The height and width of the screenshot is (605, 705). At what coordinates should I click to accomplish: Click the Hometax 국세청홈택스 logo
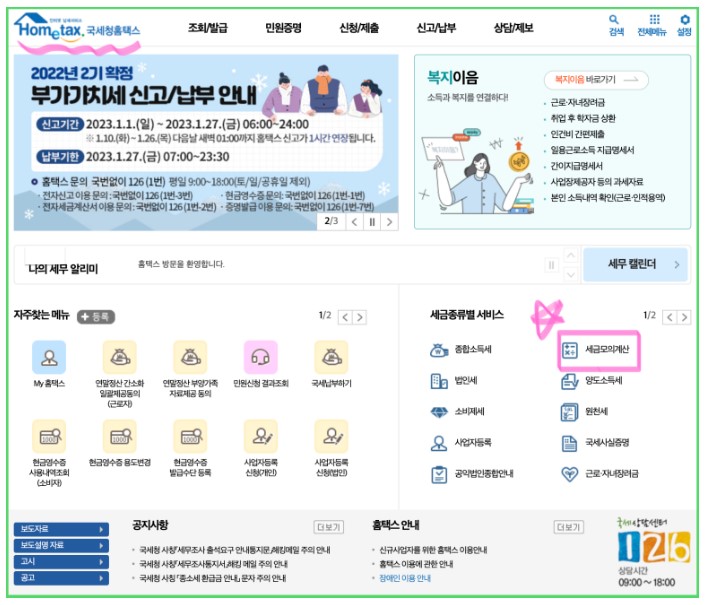(x=77, y=27)
